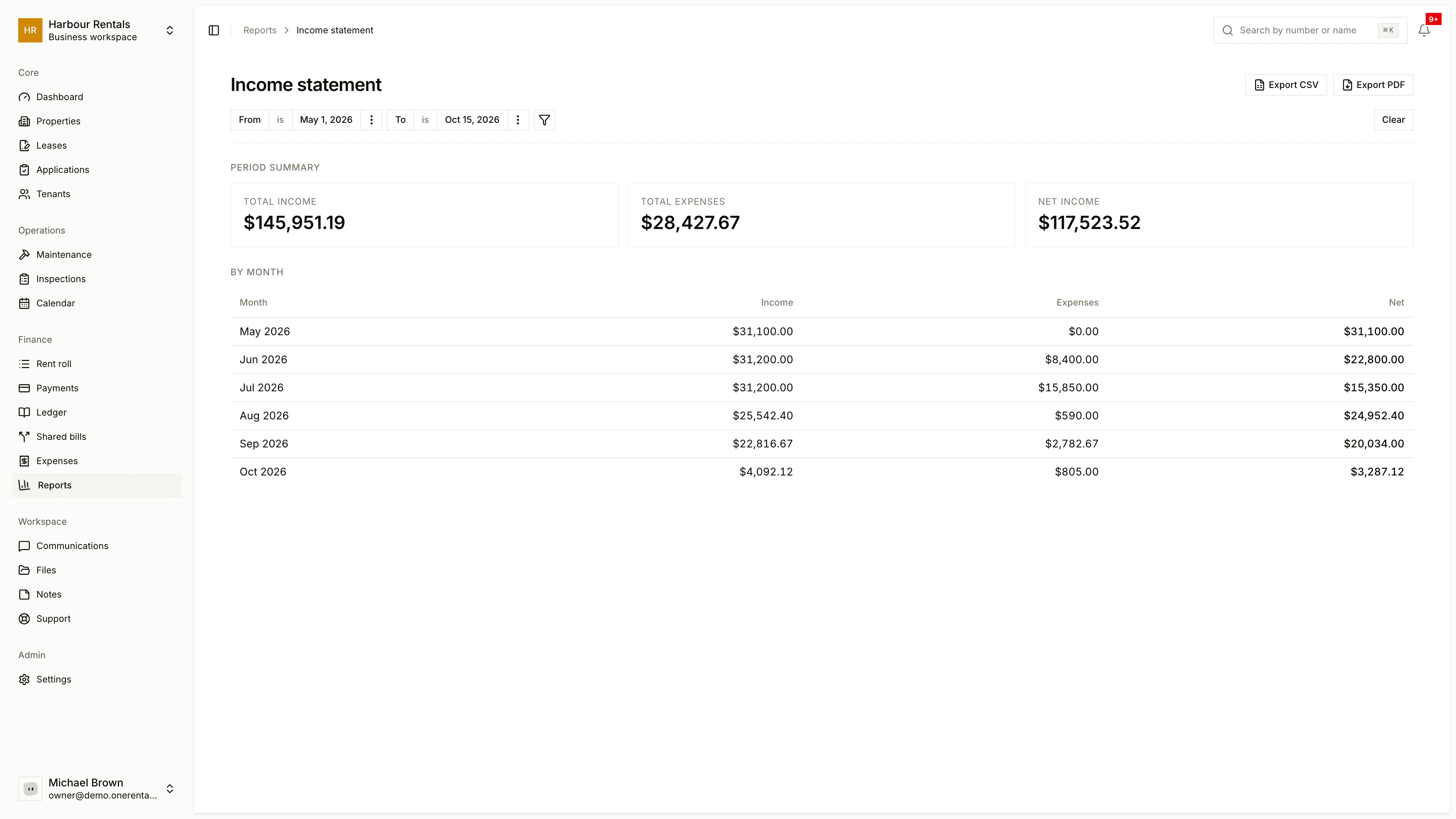1456x819 pixels.
Task: Clear all filters
Action: [1393, 120]
